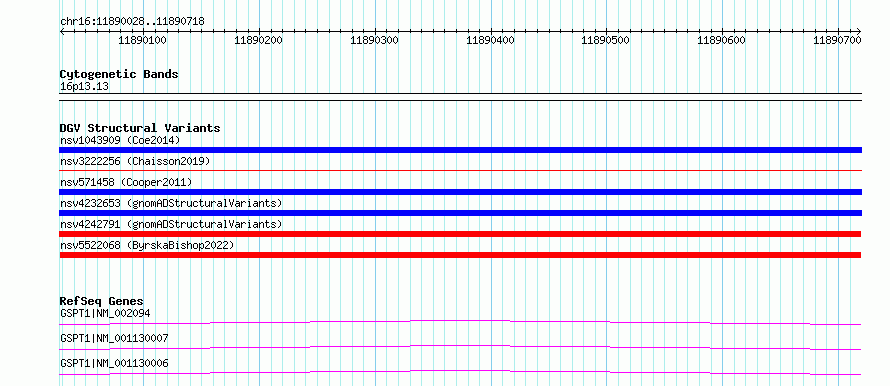Click ruler position label 11890500
890x386 pixels.
tap(606, 40)
